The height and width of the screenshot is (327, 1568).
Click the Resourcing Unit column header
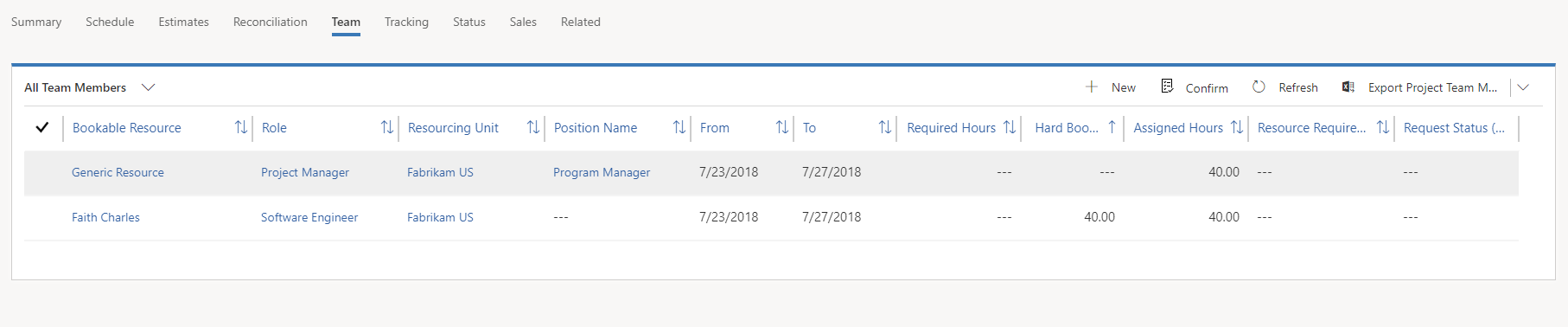click(453, 127)
